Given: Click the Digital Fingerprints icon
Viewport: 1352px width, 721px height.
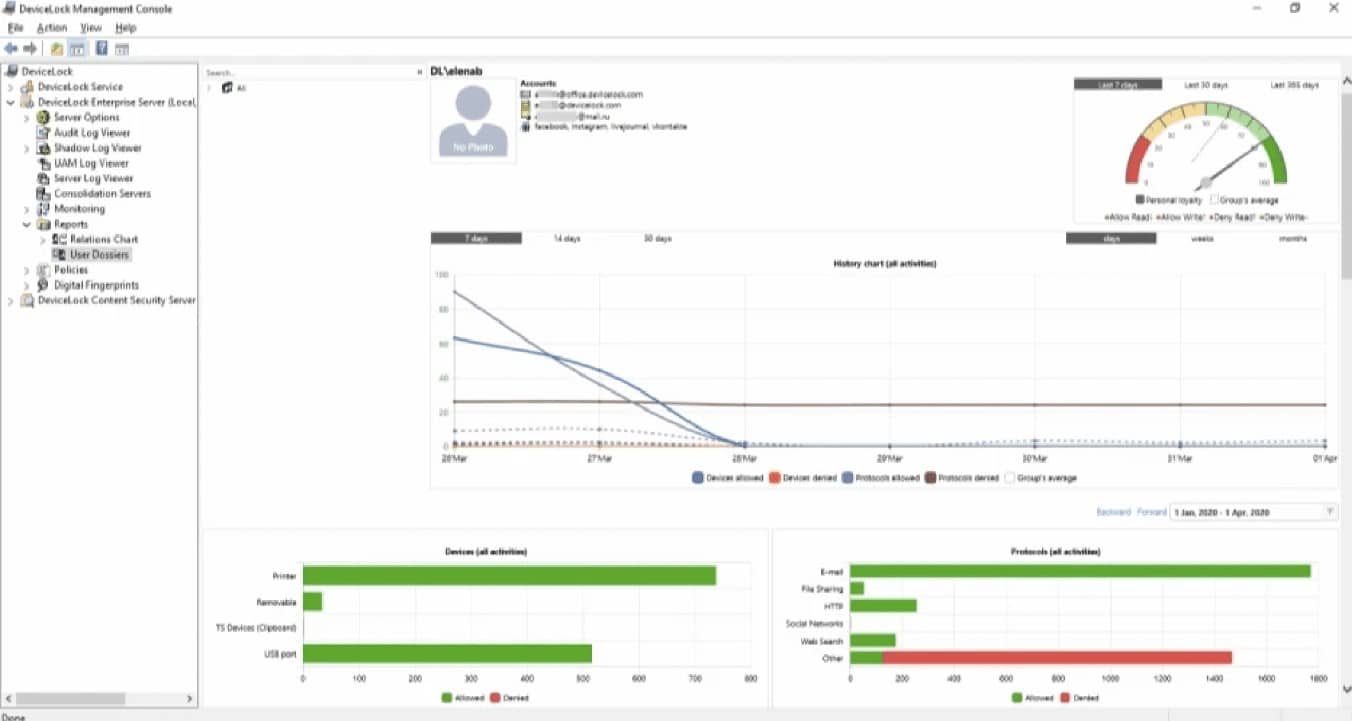Looking at the screenshot, I should point(44,285).
